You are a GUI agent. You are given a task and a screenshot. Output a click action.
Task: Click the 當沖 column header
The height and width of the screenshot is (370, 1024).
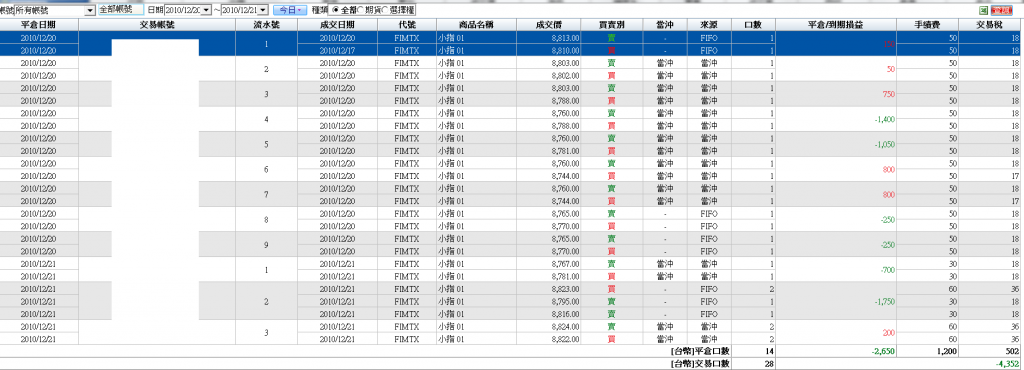click(x=665, y=24)
